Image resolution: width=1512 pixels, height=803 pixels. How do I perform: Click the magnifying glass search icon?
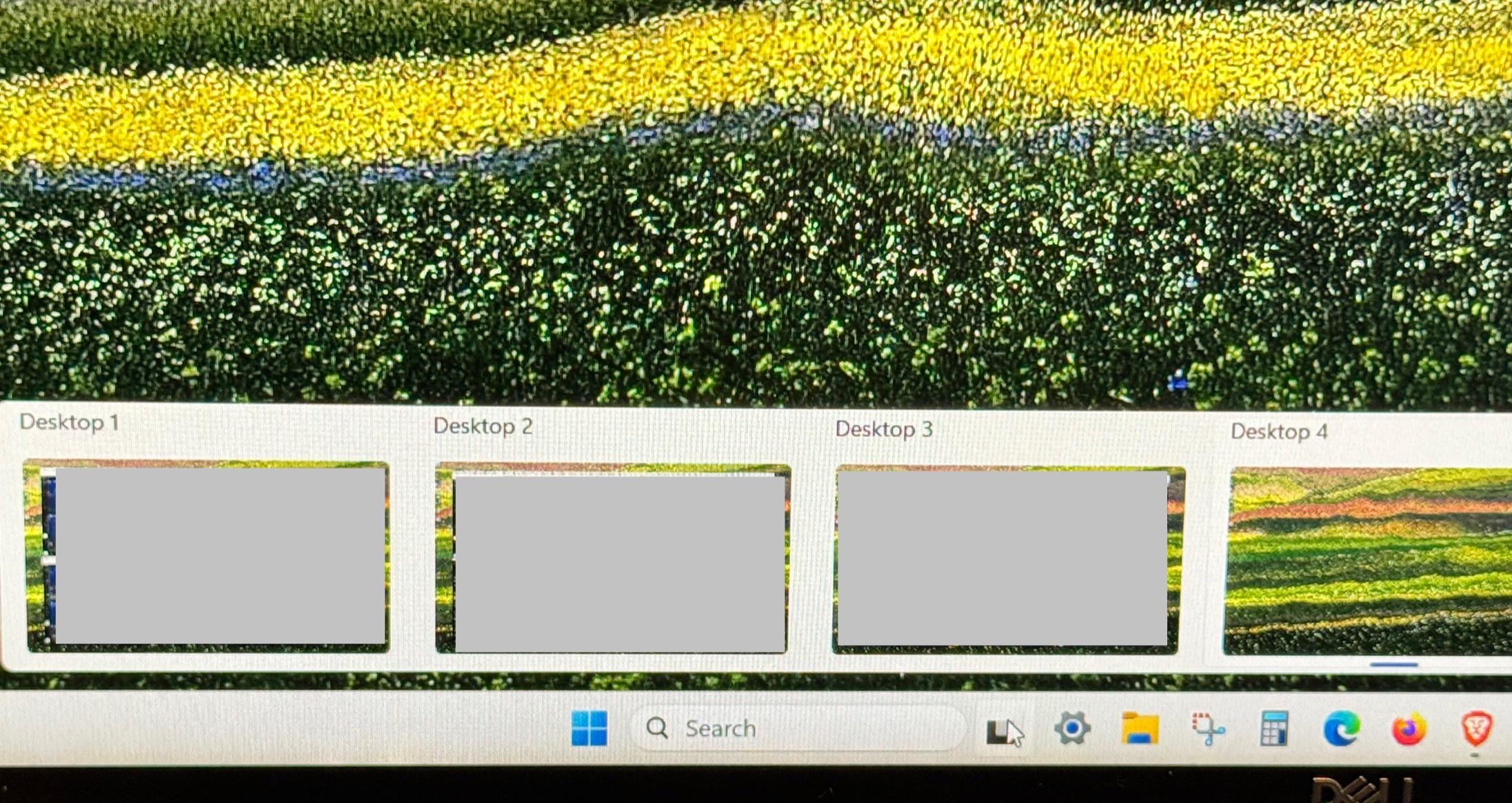coord(657,728)
